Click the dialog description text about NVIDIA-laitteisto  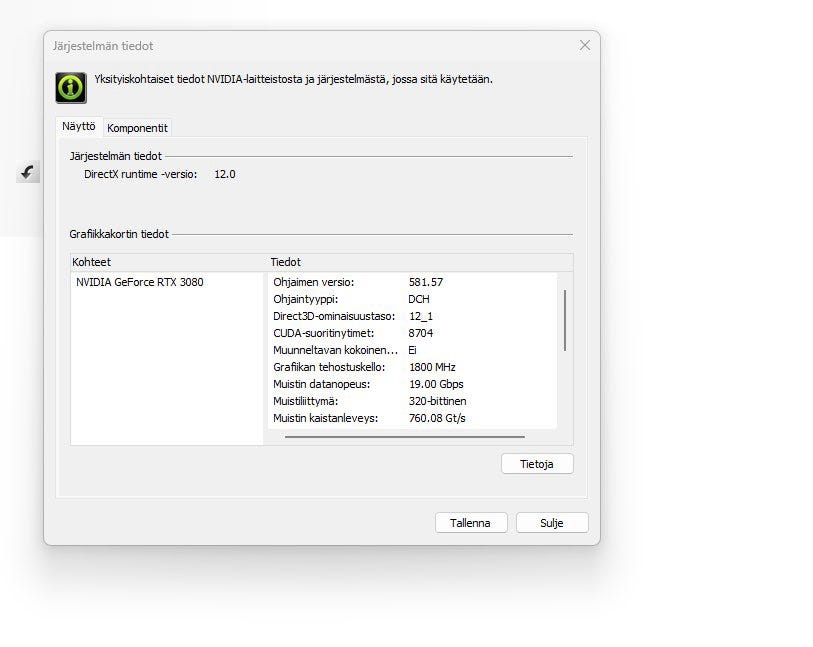pyautogui.click(x=293, y=79)
